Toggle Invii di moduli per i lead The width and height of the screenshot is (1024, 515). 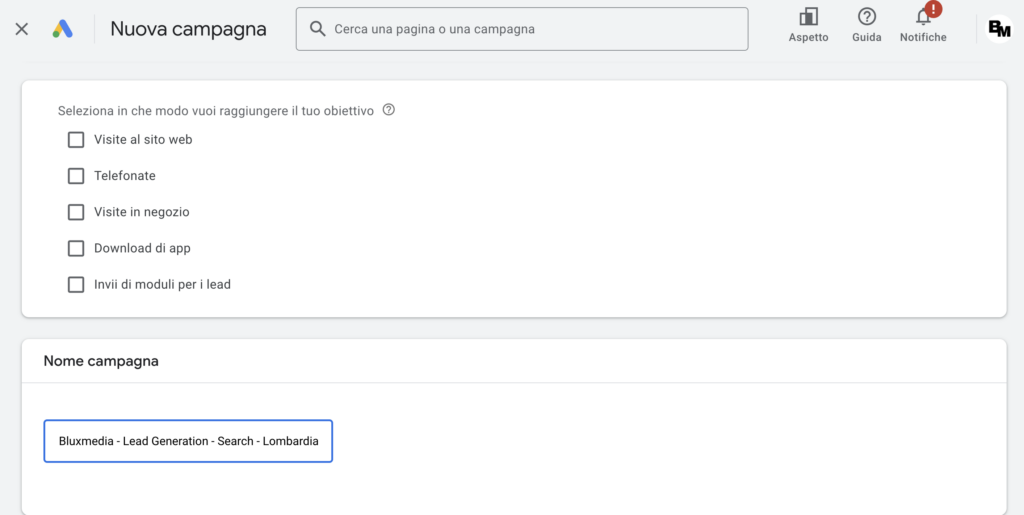(76, 284)
